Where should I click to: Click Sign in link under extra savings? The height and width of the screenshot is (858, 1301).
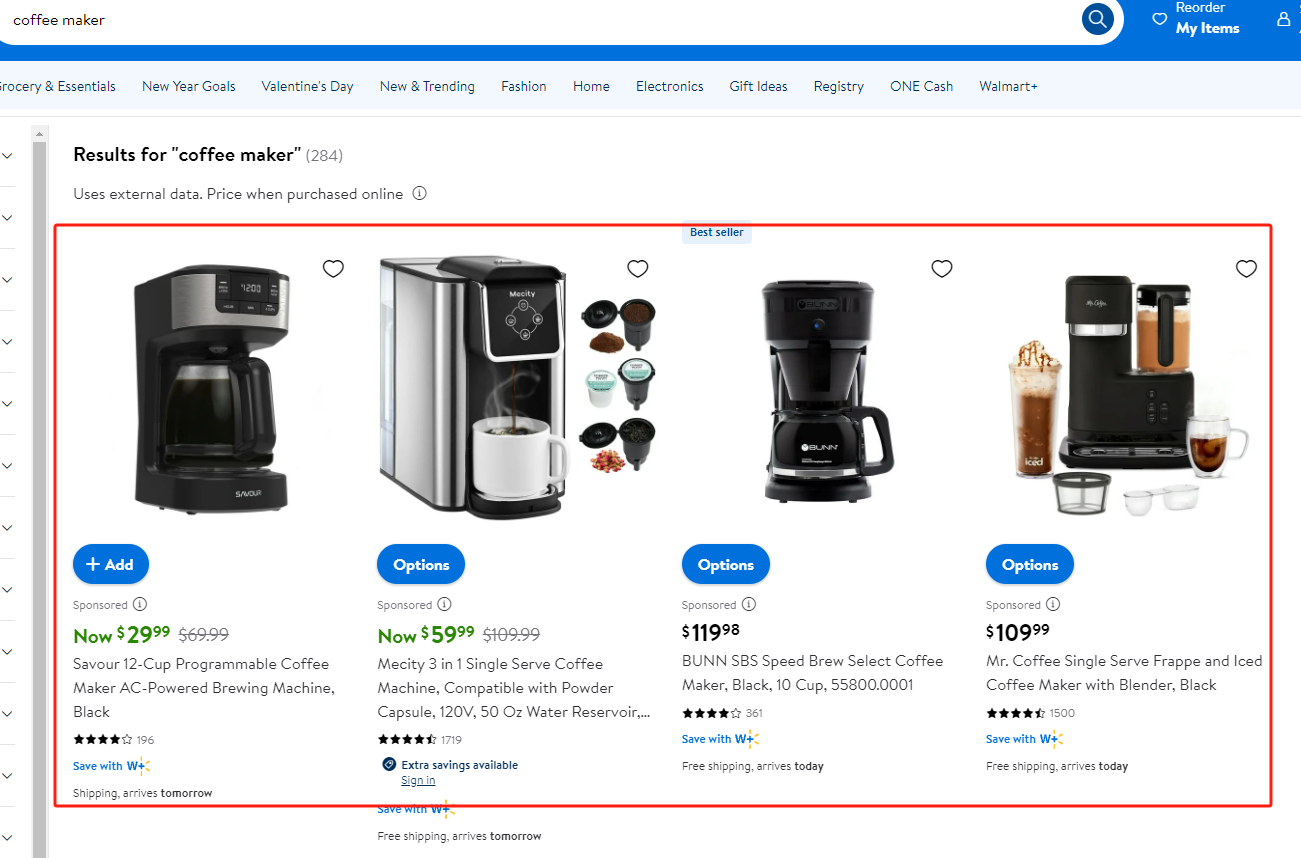coord(418,780)
